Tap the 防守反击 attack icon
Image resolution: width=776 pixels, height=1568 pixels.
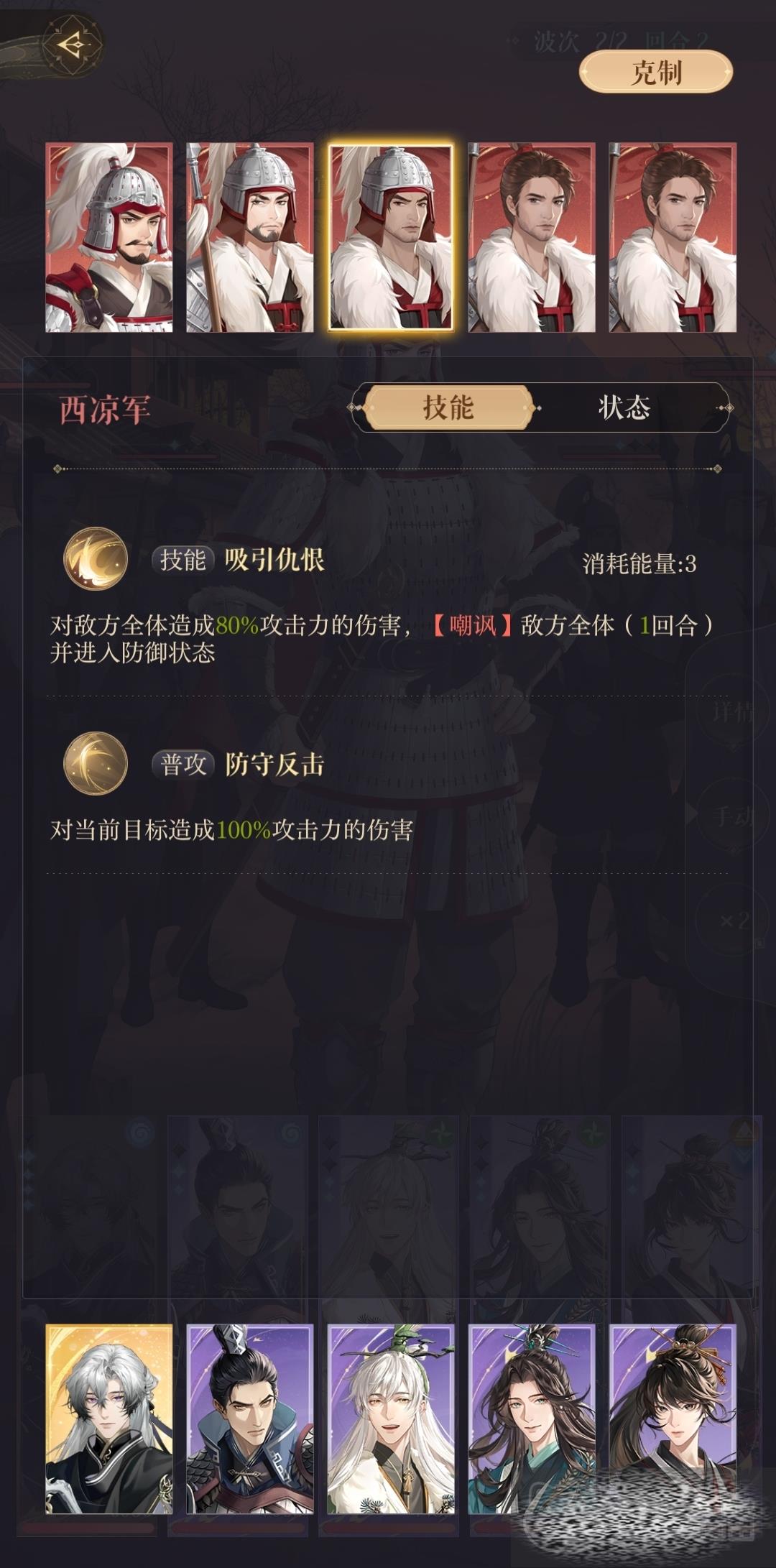pyautogui.click(x=96, y=764)
